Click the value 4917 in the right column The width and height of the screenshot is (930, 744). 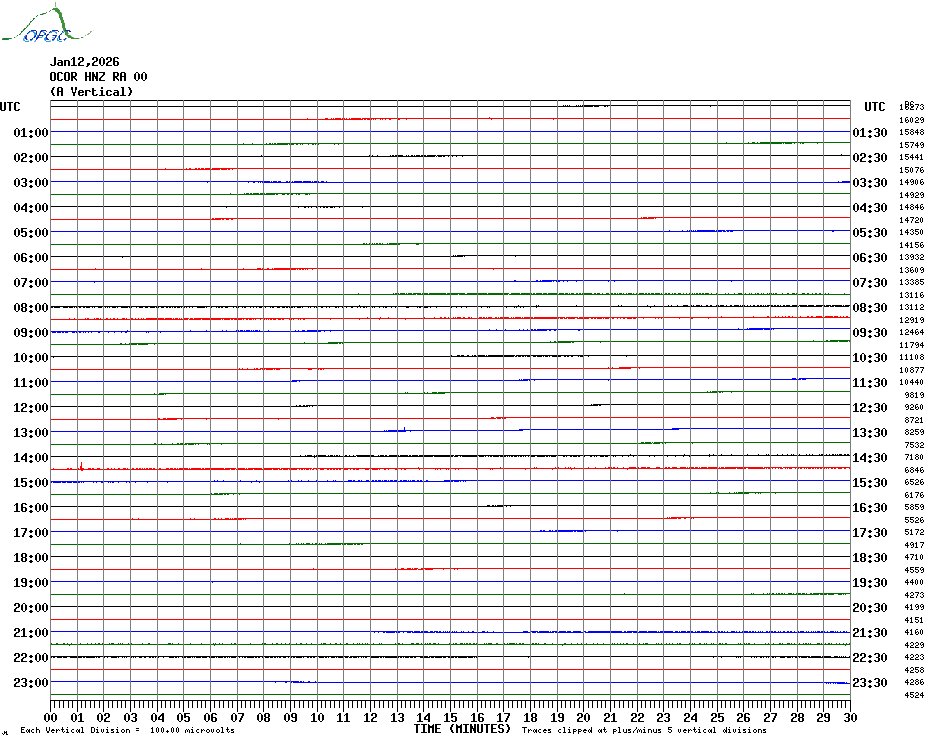[x=914, y=545]
